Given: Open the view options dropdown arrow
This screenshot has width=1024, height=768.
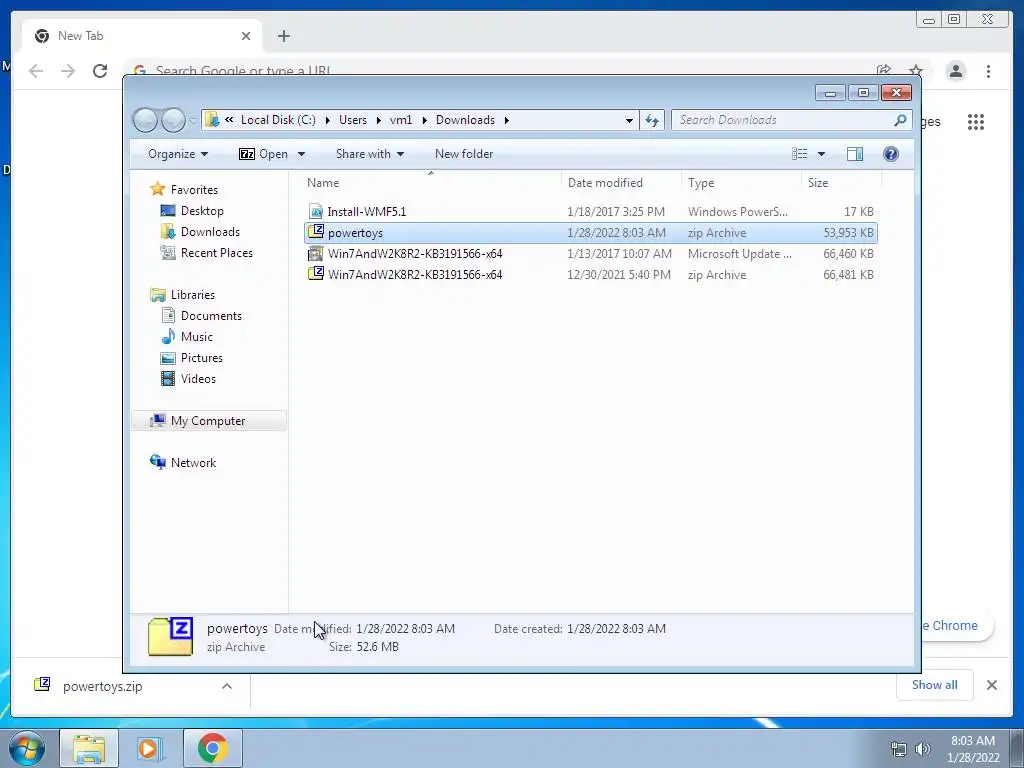Looking at the screenshot, I should click(x=822, y=154).
